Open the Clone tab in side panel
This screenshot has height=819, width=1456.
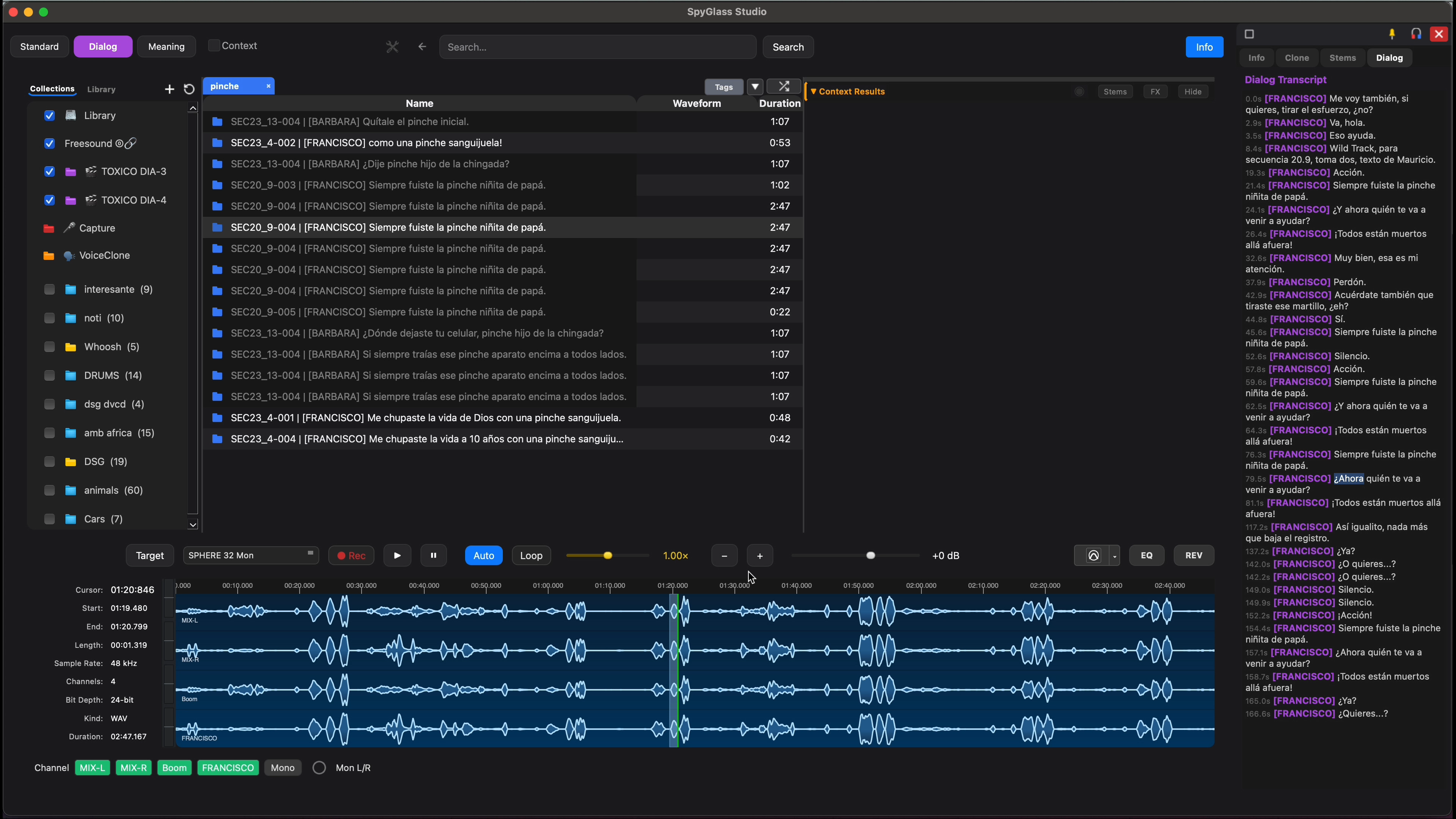click(1297, 58)
